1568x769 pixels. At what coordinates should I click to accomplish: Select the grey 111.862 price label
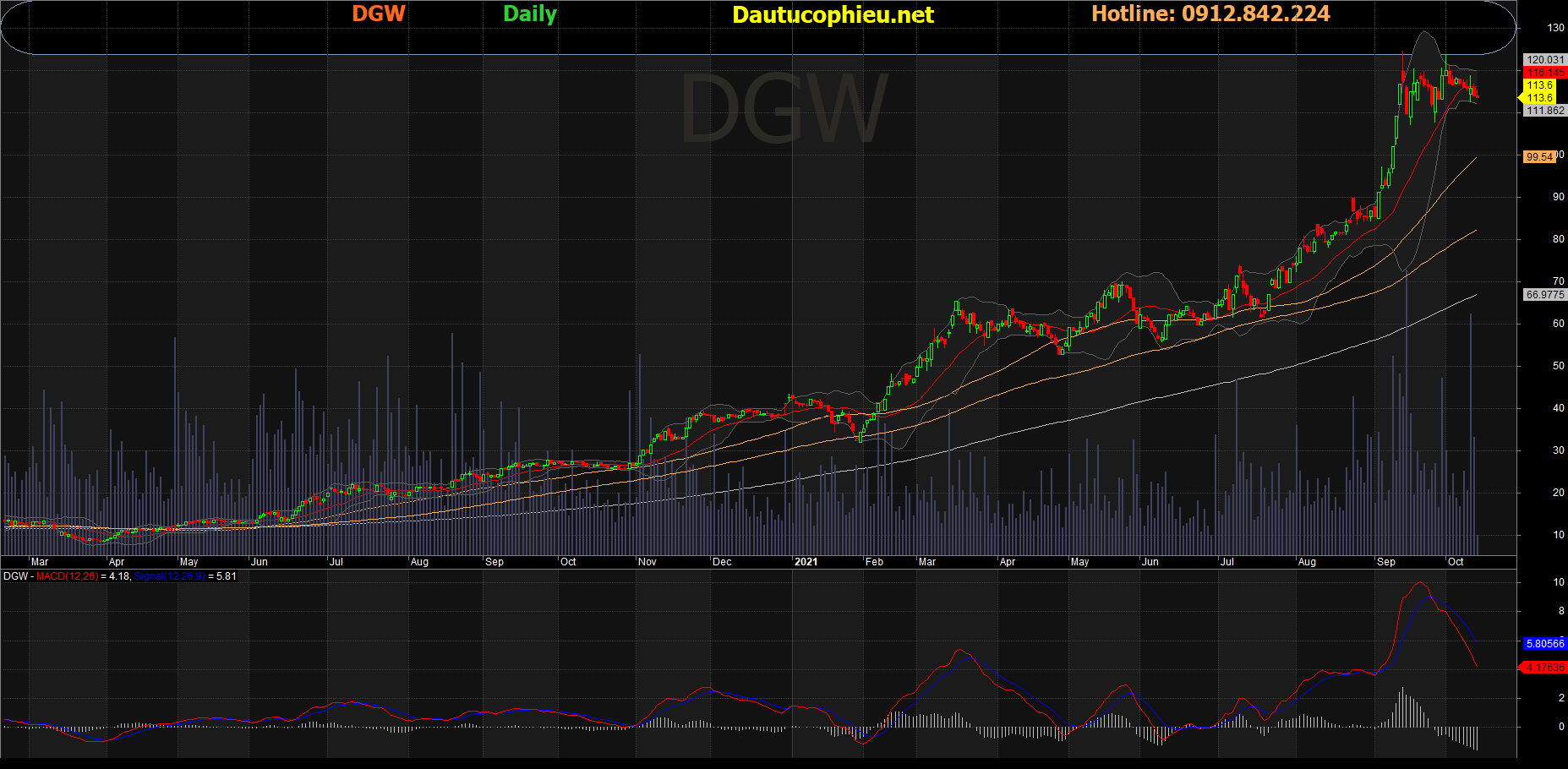coord(1545,111)
